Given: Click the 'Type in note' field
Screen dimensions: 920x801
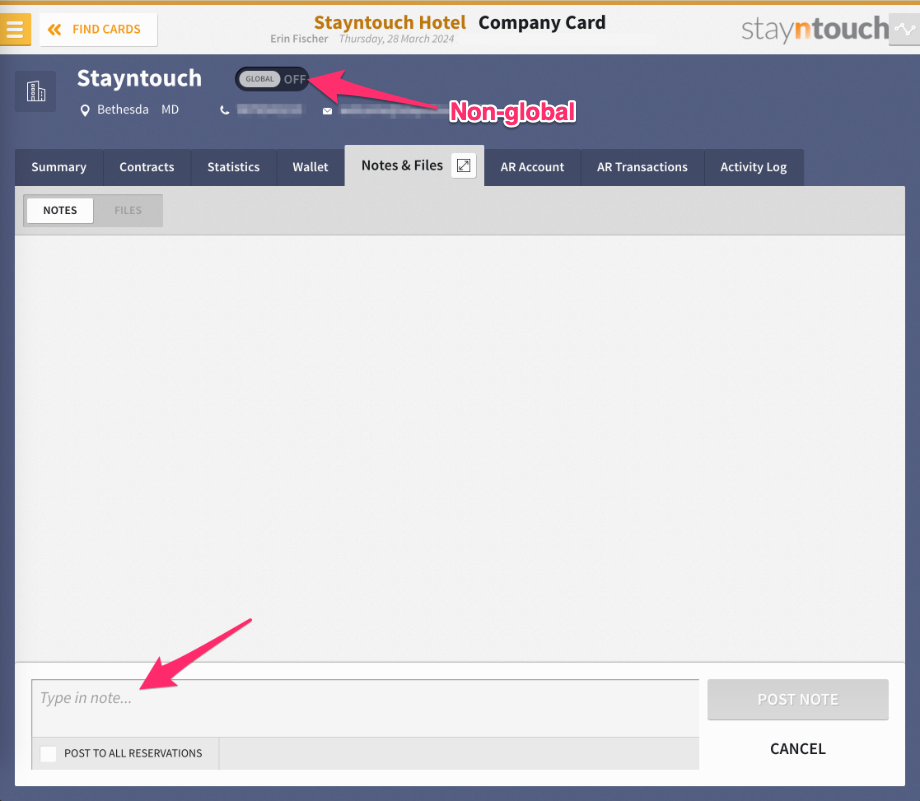Looking at the screenshot, I should coord(365,708).
